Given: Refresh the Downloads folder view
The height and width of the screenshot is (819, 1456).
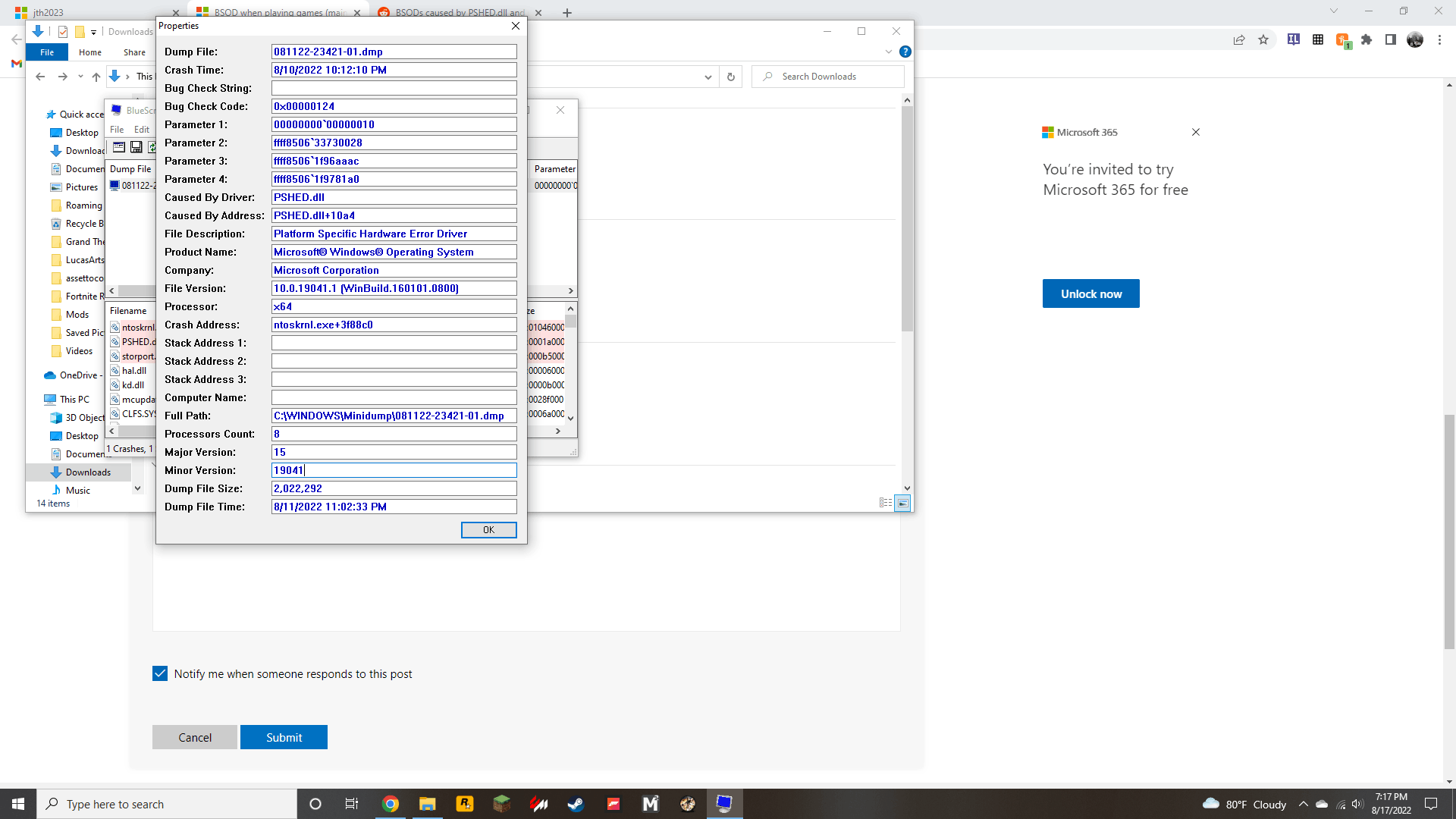Looking at the screenshot, I should 730,77.
